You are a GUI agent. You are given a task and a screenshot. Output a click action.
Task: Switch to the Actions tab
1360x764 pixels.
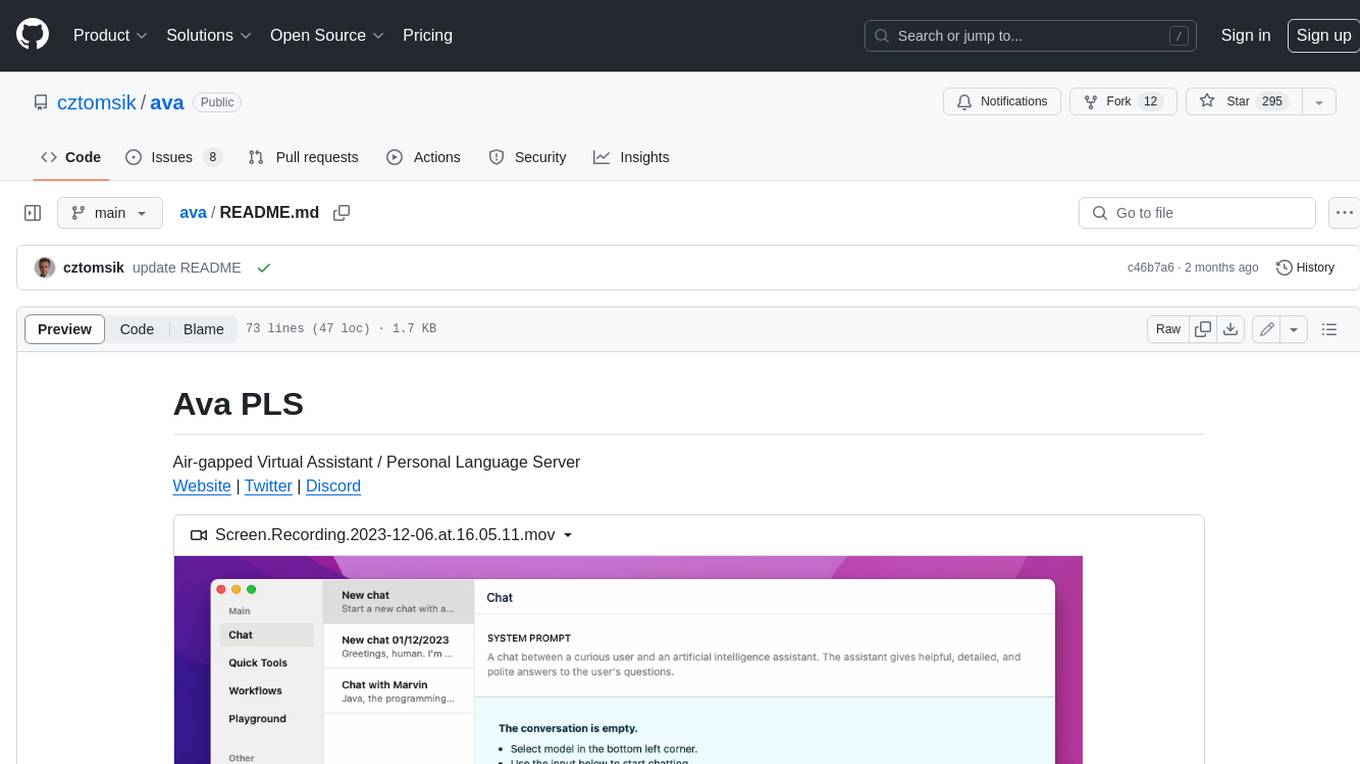pyautogui.click(x=423, y=157)
